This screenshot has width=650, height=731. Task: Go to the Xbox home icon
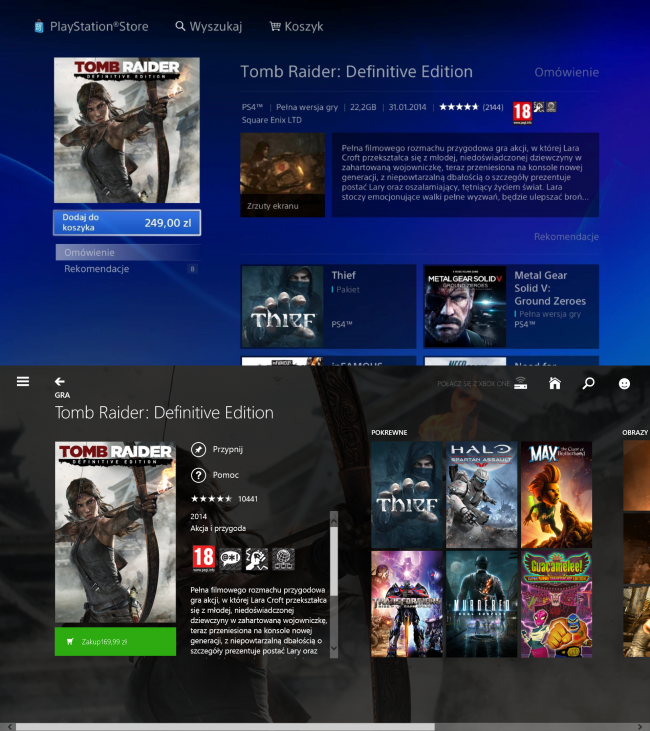tap(554, 383)
